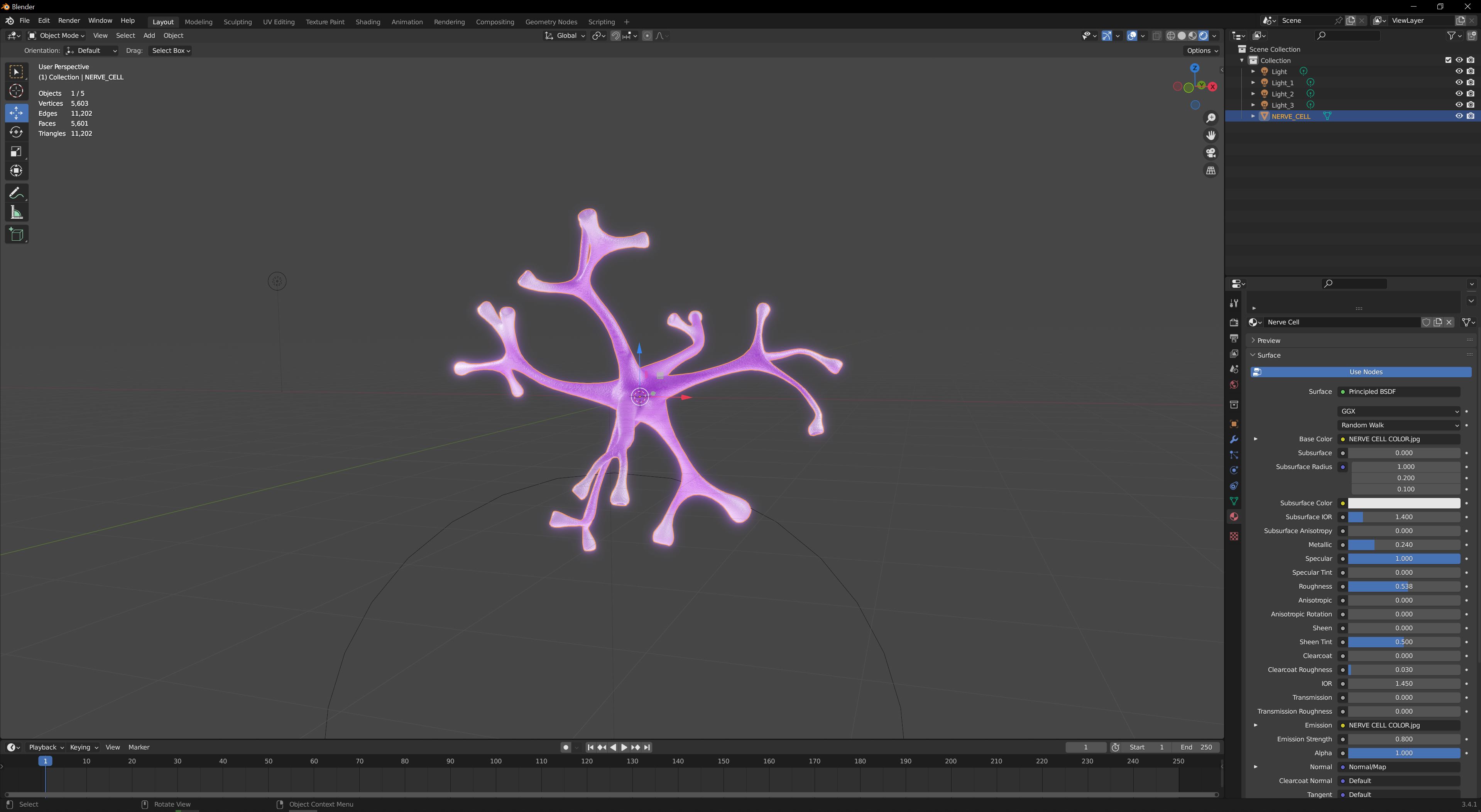Hide NERVE_CELL object in viewport
Viewport: 1481px width, 812px height.
1459,116
